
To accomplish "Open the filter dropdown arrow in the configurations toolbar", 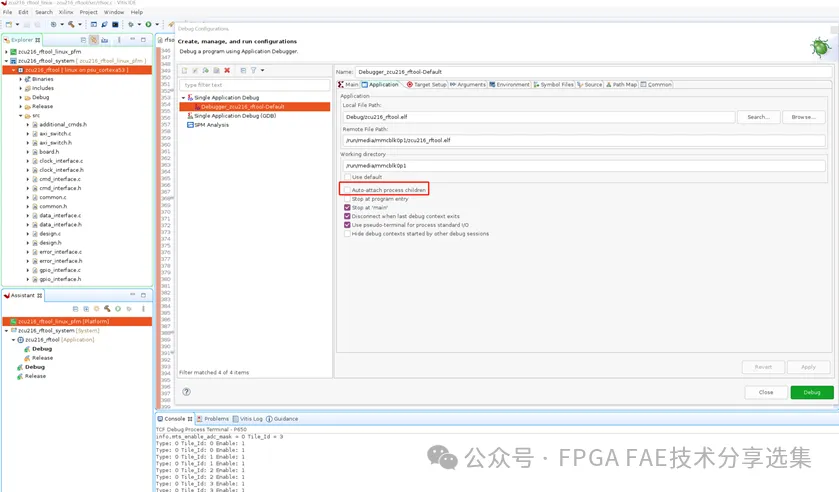I will [262, 71].
